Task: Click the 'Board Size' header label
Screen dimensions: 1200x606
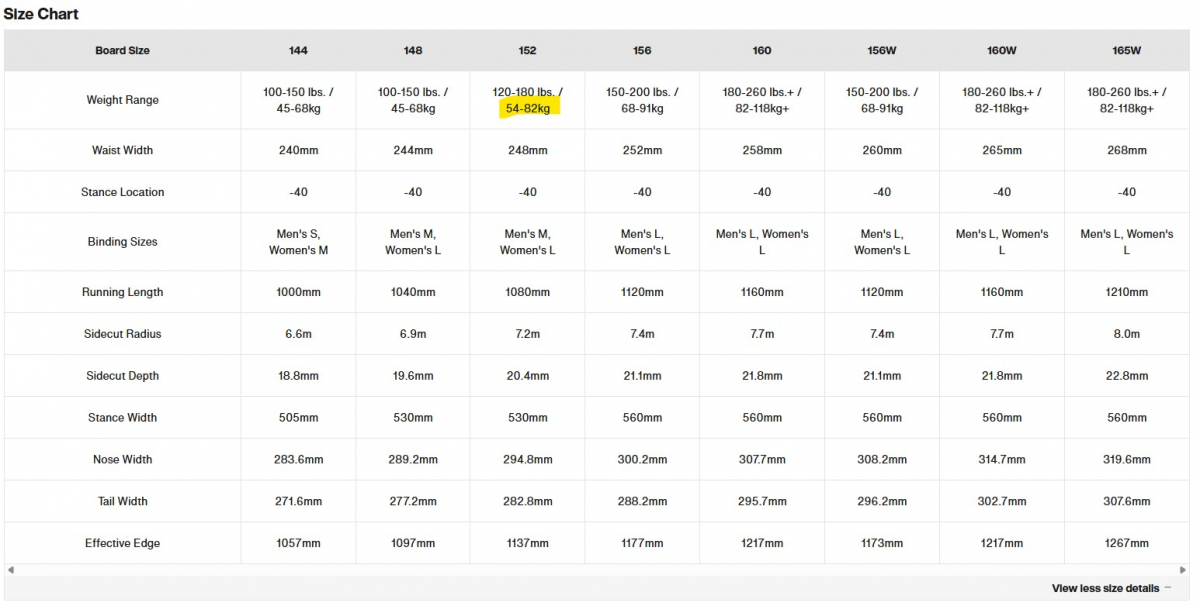Action: pyautogui.click(x=122, y=50)
